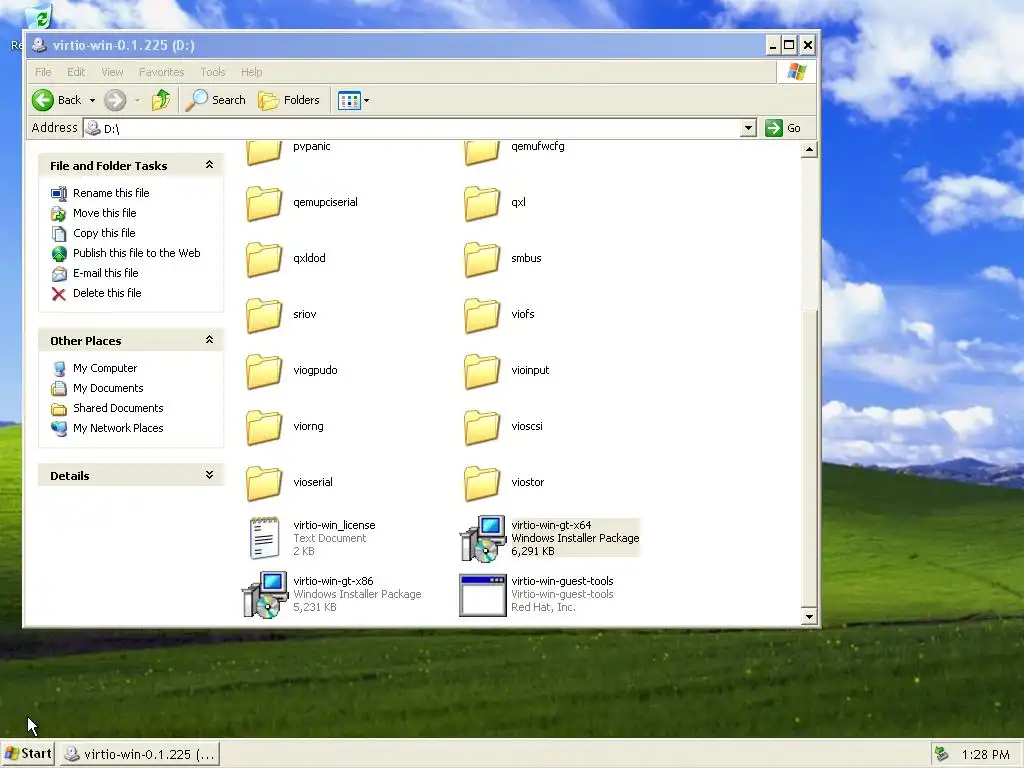
Task: Open the File menu
Action: tap(43, 72)
